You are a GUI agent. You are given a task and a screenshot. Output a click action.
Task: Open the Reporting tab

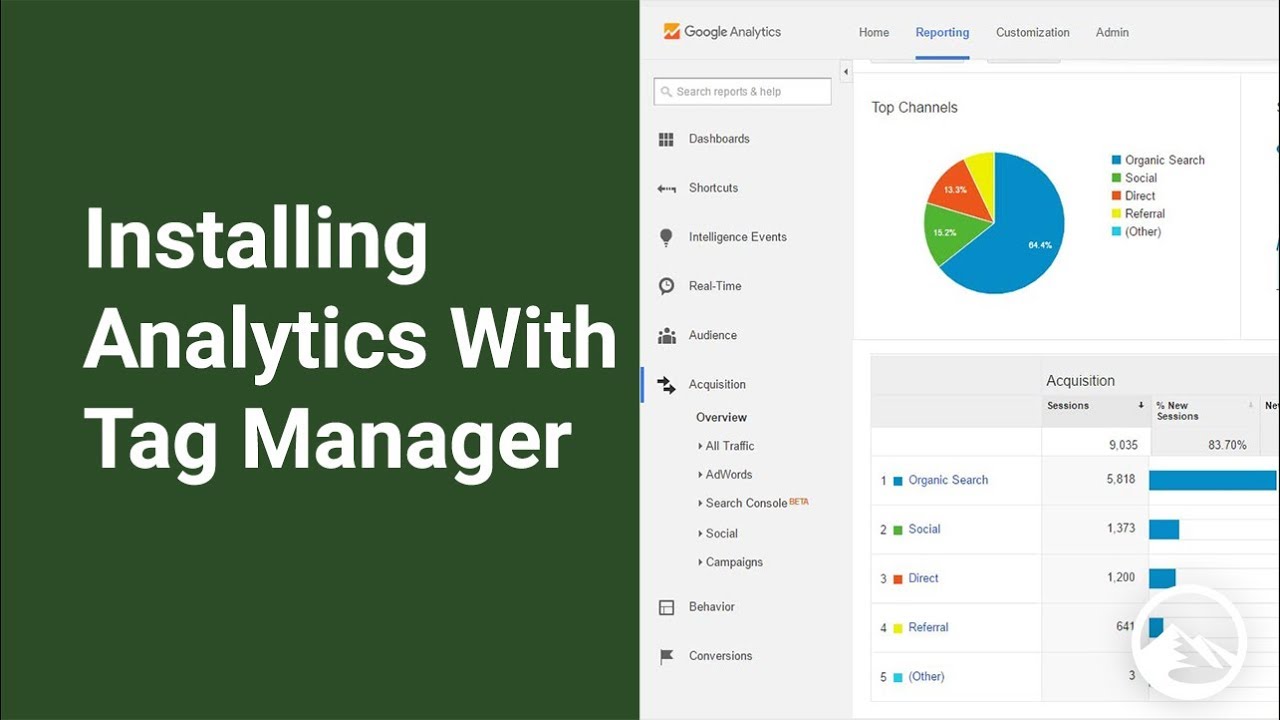[x=942, y=32]
